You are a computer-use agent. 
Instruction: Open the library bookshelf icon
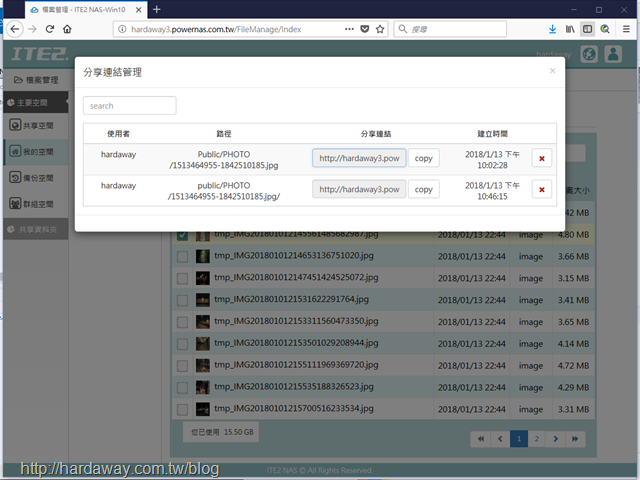pos(570,29)
